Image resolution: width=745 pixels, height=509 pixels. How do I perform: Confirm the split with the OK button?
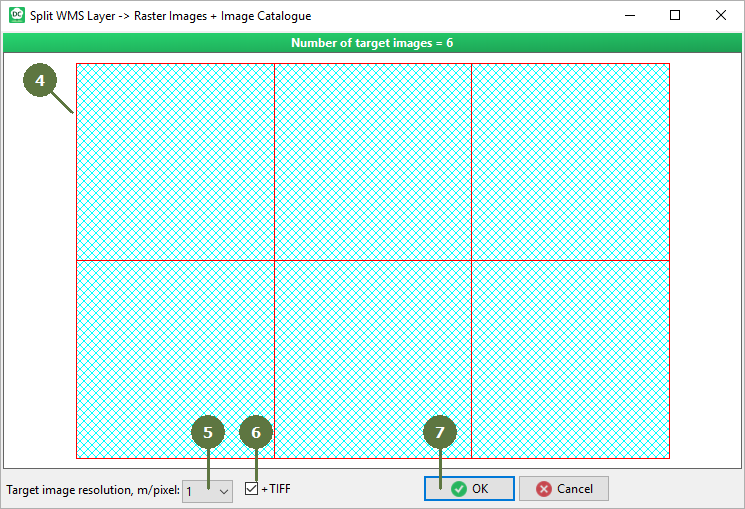(x=469, y=489)
